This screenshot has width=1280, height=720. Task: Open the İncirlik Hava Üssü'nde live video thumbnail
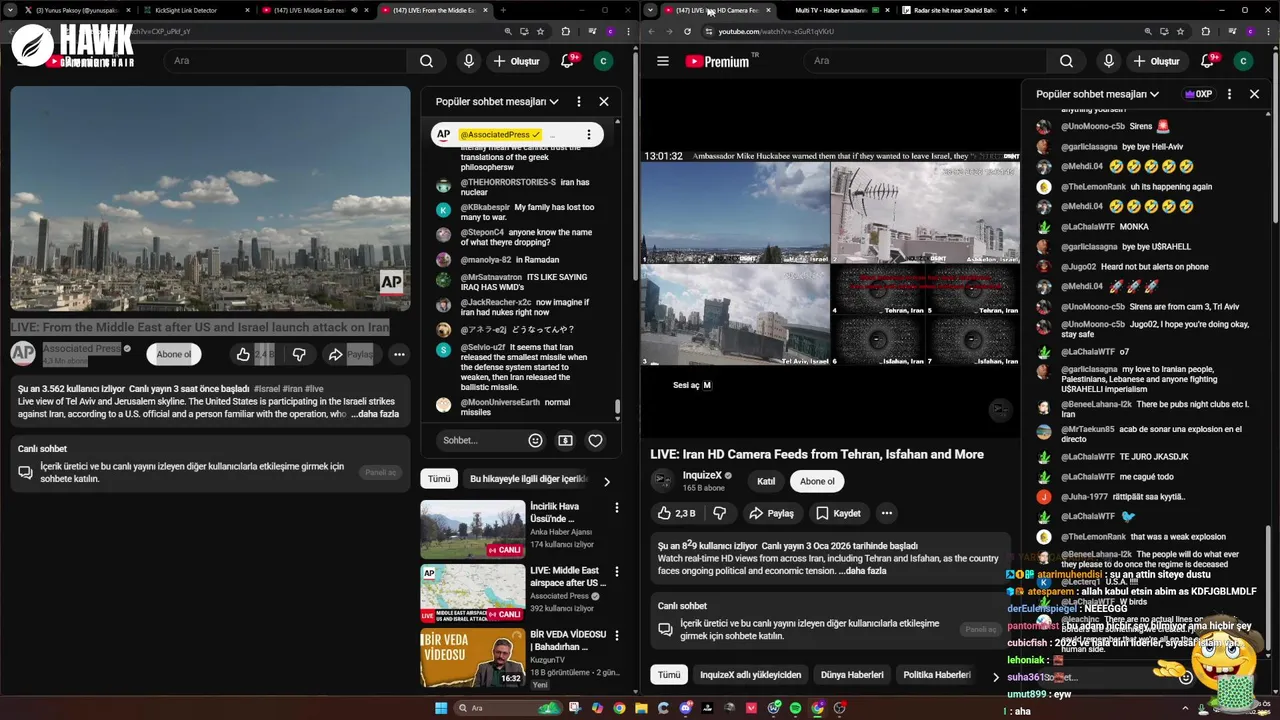click(472, 529)
